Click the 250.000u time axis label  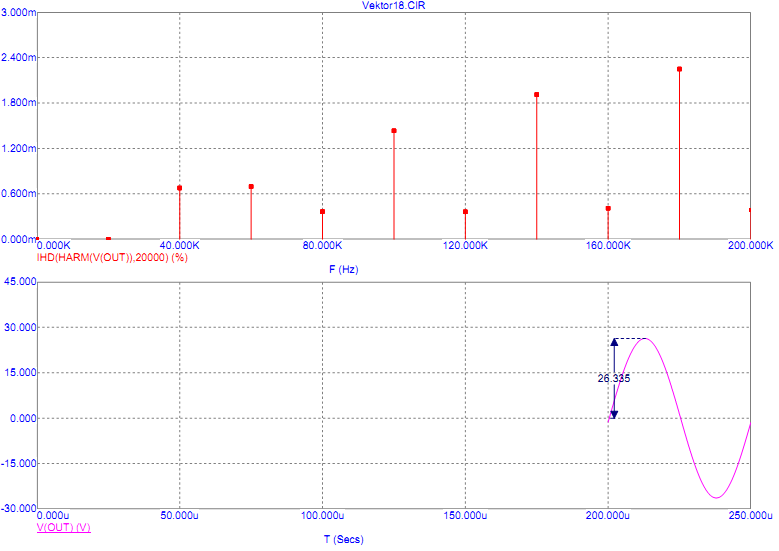[751, 516]
